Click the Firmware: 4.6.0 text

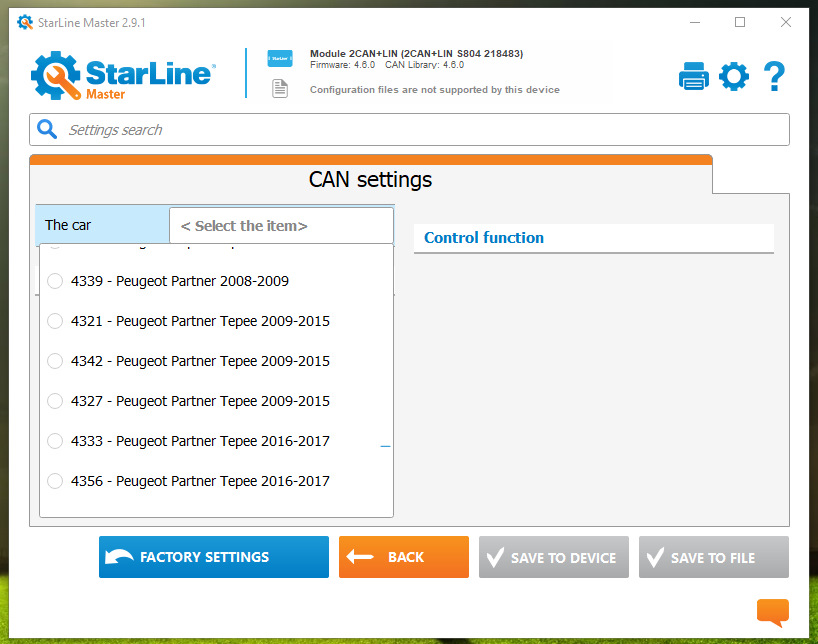click(x=342, y=65)
